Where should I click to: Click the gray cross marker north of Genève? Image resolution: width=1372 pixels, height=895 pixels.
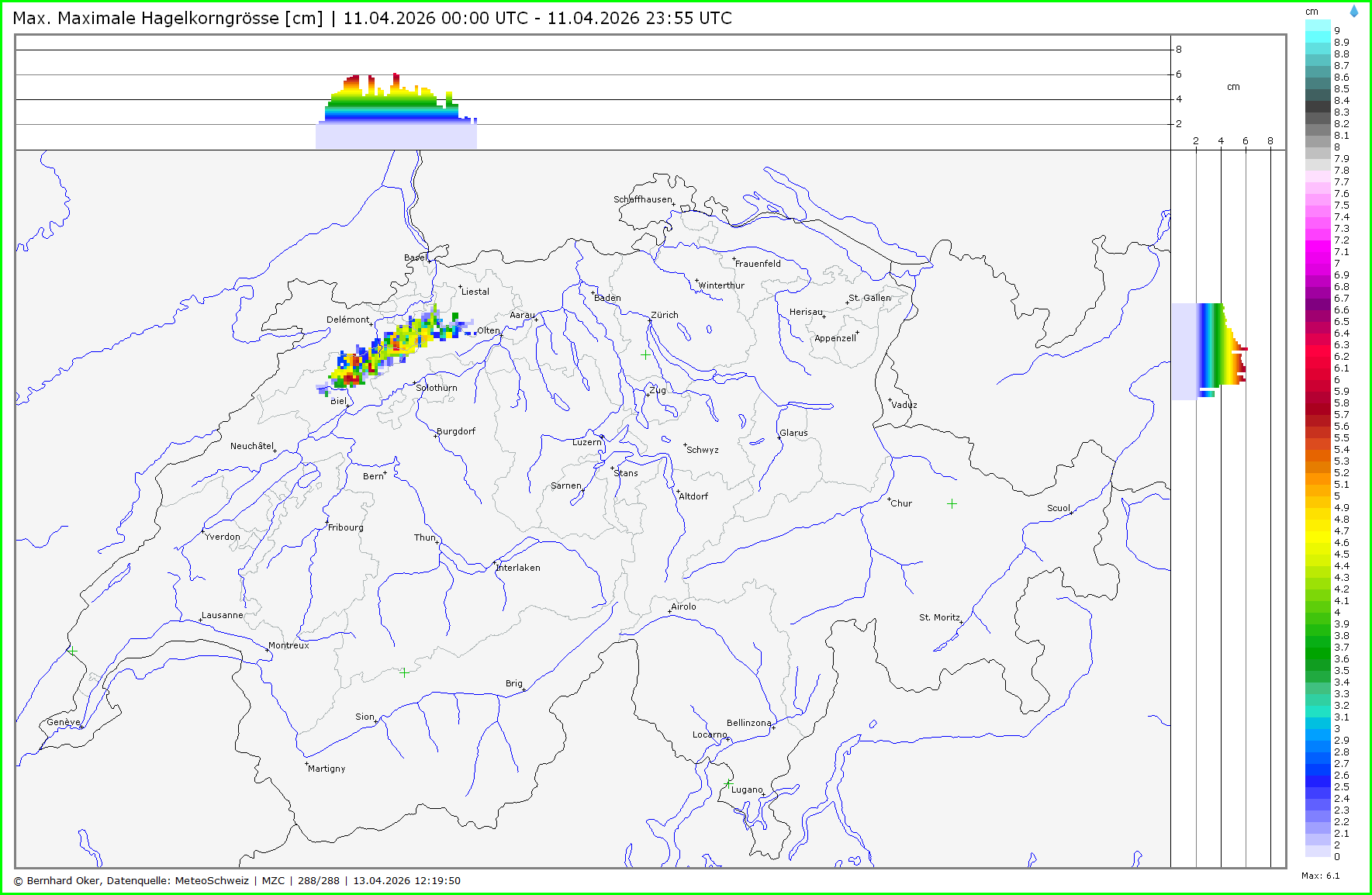(x=72, y=650)
